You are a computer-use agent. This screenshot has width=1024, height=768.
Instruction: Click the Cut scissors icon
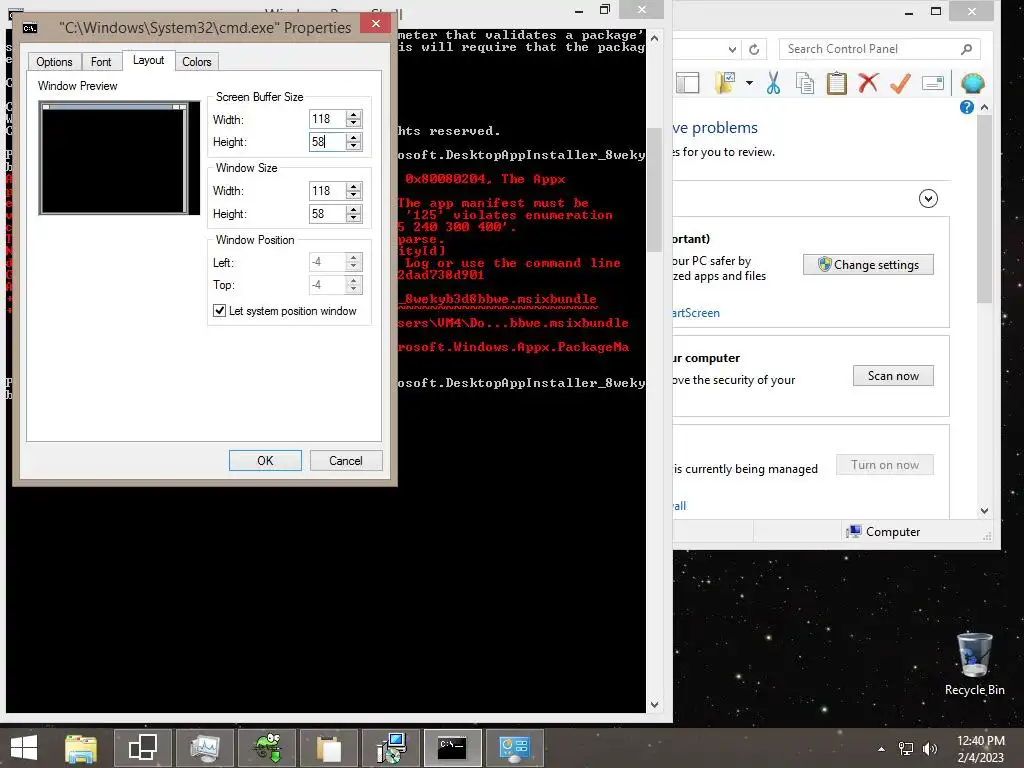773,83
